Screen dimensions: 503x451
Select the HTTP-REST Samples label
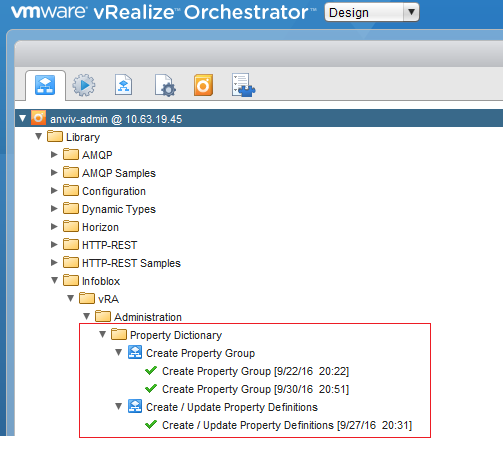(x=131, y=263)
